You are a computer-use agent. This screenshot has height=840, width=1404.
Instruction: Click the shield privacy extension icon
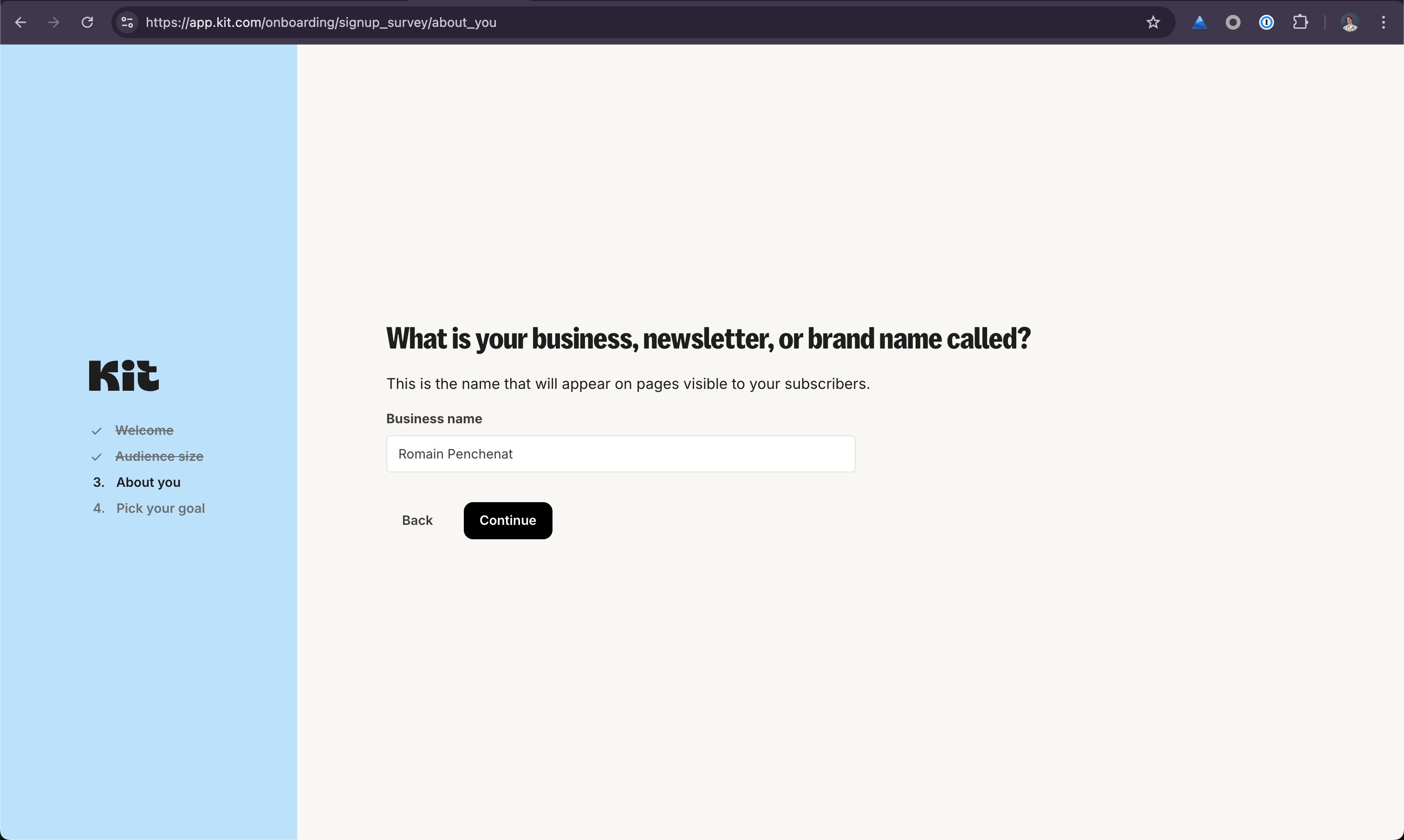coord(1234,22)
